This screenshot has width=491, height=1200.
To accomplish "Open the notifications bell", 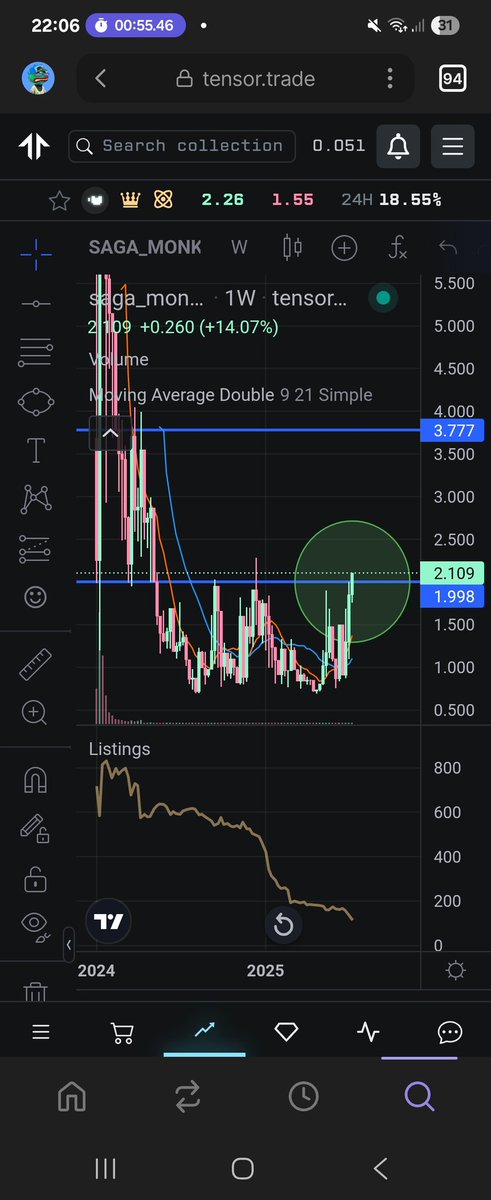I will click(x=398, y=146).
